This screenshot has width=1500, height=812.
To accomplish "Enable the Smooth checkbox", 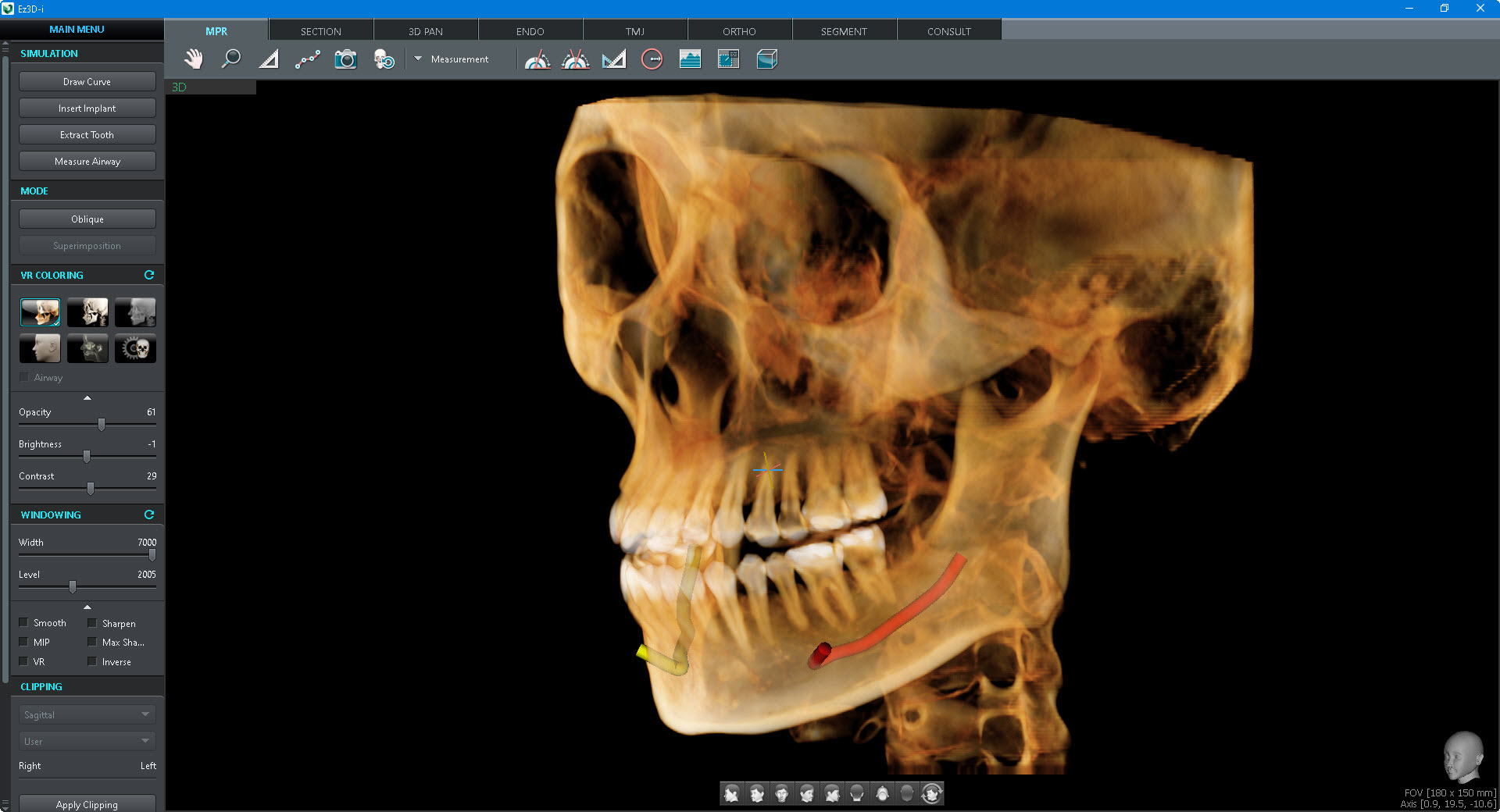I will (x=24, y=622).
